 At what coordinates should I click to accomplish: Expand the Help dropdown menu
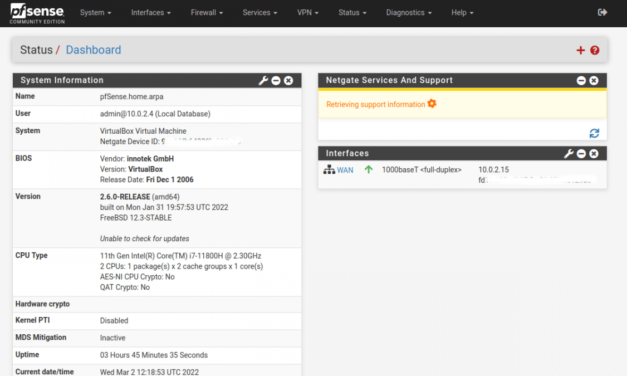click(x=462, y=13)
